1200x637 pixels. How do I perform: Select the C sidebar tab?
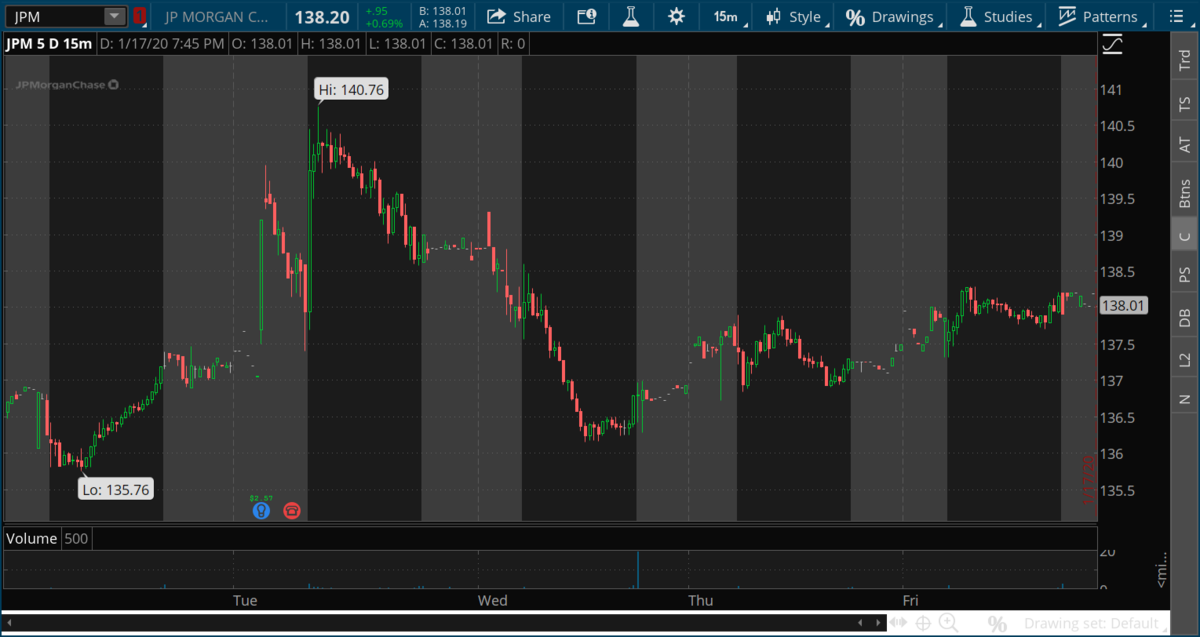coord(1185,236)
